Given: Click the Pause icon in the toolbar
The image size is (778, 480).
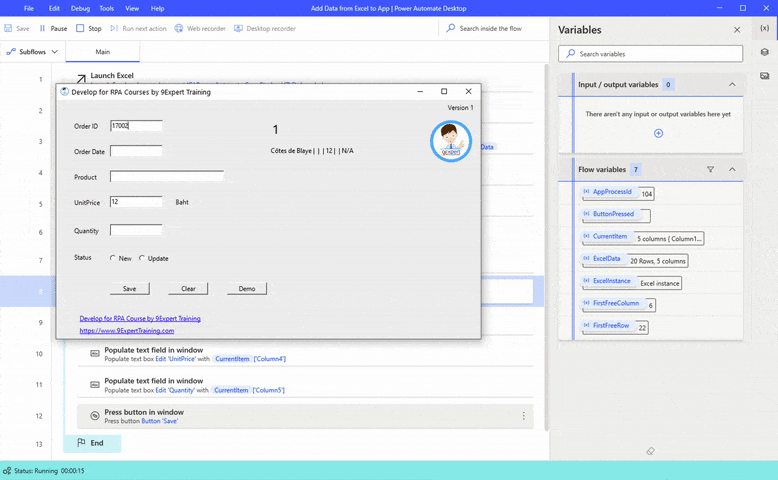Looking at the screenshot, I should click(x=42, y=28).
